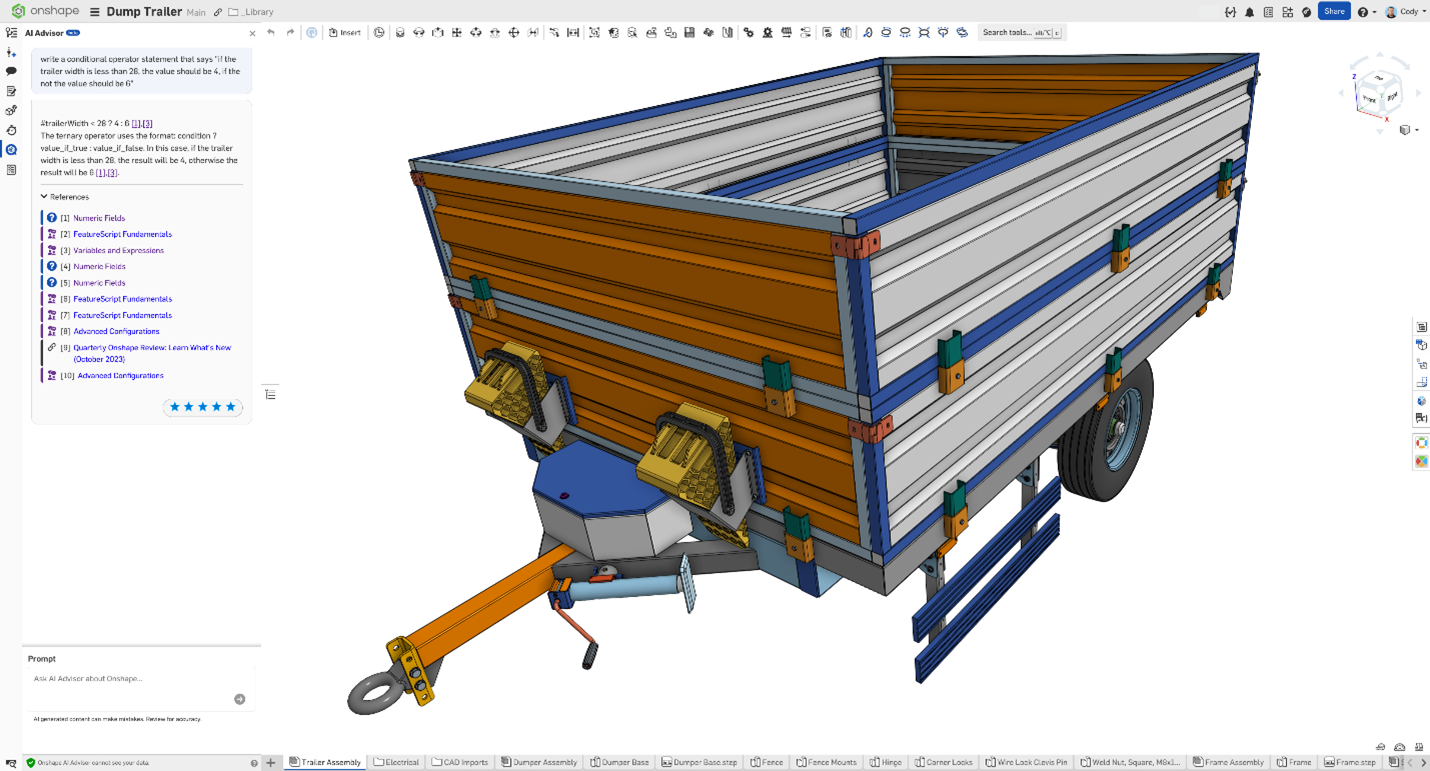This screenshot has height=771, width=1430.
Task: Open the comments panel speech bubble icon
Action: tap(11, 71)
